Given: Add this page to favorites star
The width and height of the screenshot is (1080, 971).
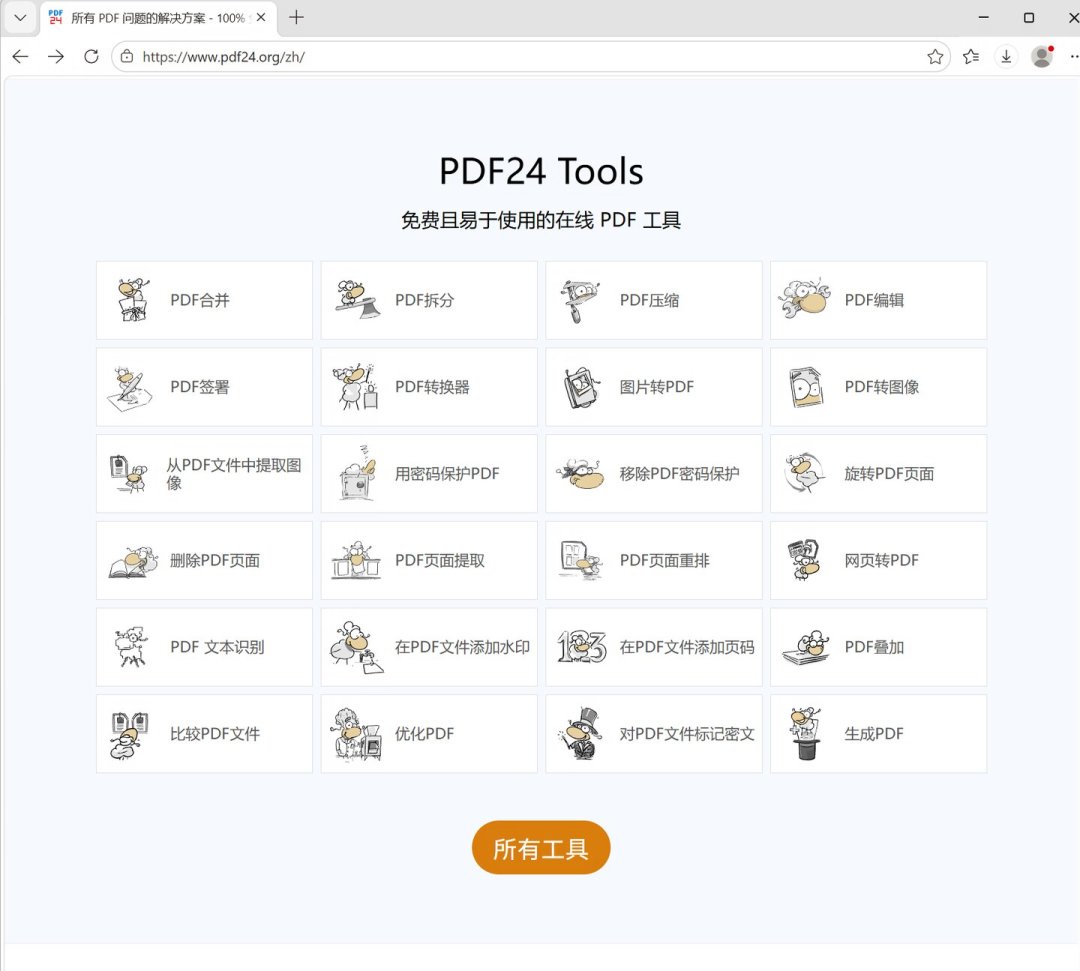Looking at the screenshot, I should pyautogui.click(x=935, y=56).
